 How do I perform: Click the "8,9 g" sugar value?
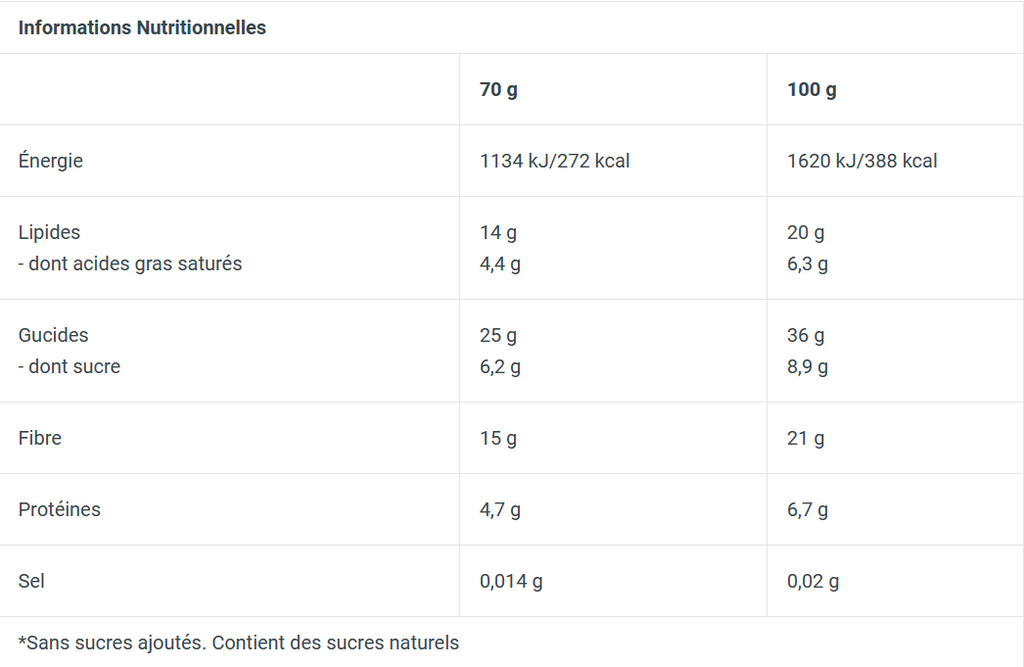pos(807,367)
